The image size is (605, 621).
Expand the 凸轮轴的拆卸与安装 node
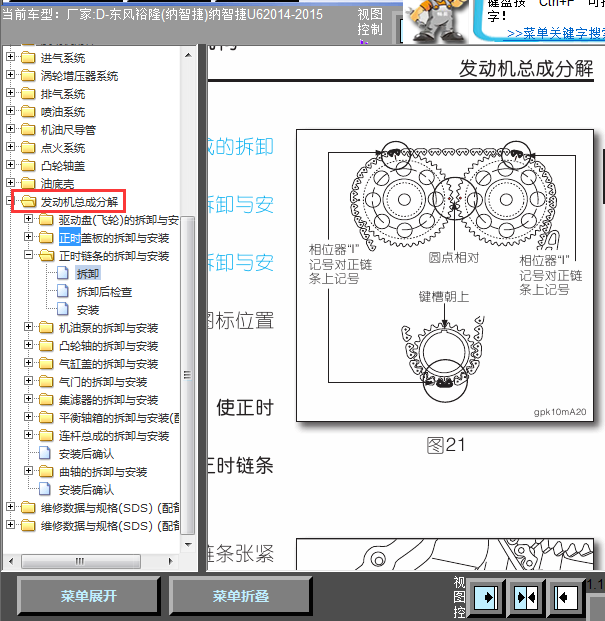(29, 345)
